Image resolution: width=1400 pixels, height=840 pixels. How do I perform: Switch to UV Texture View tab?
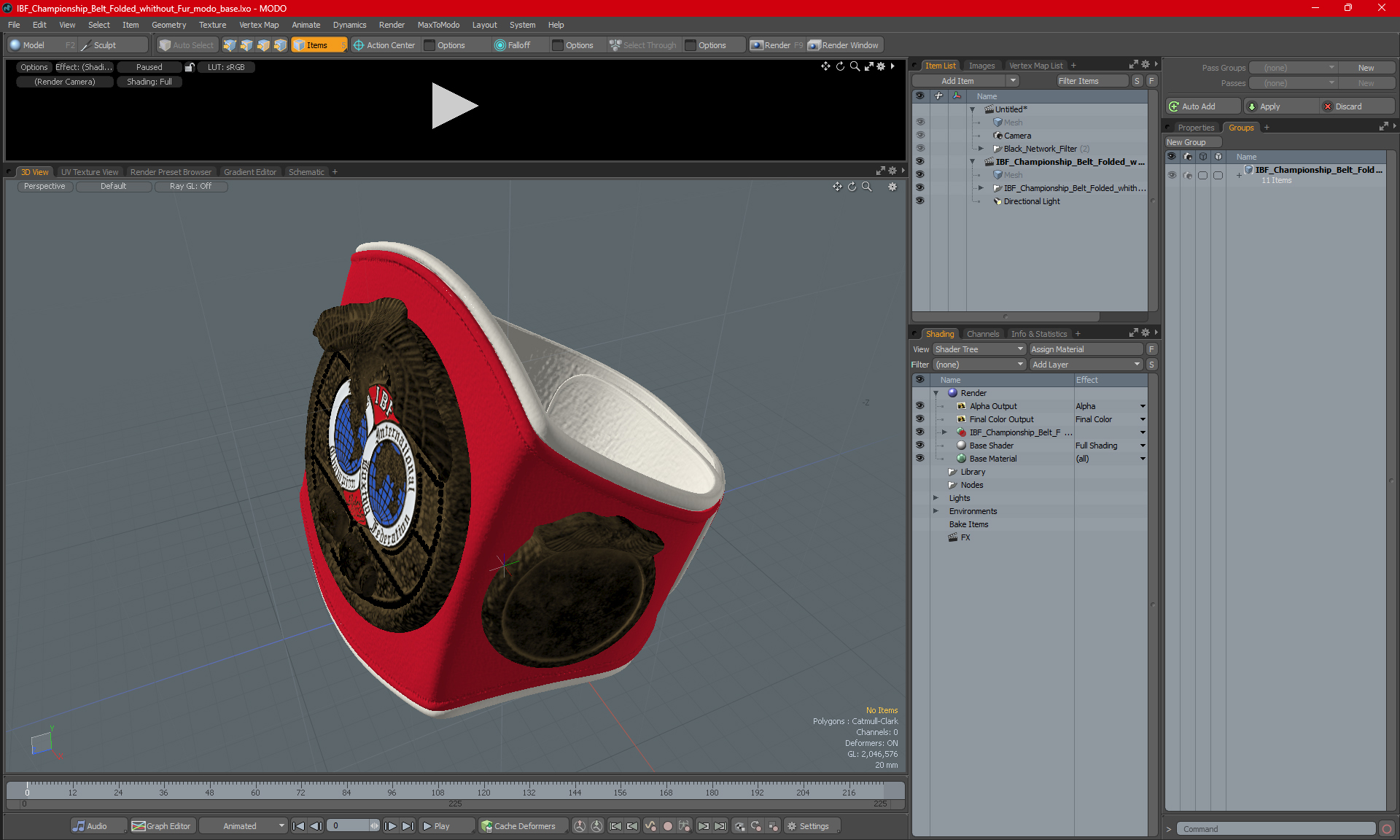89,172
